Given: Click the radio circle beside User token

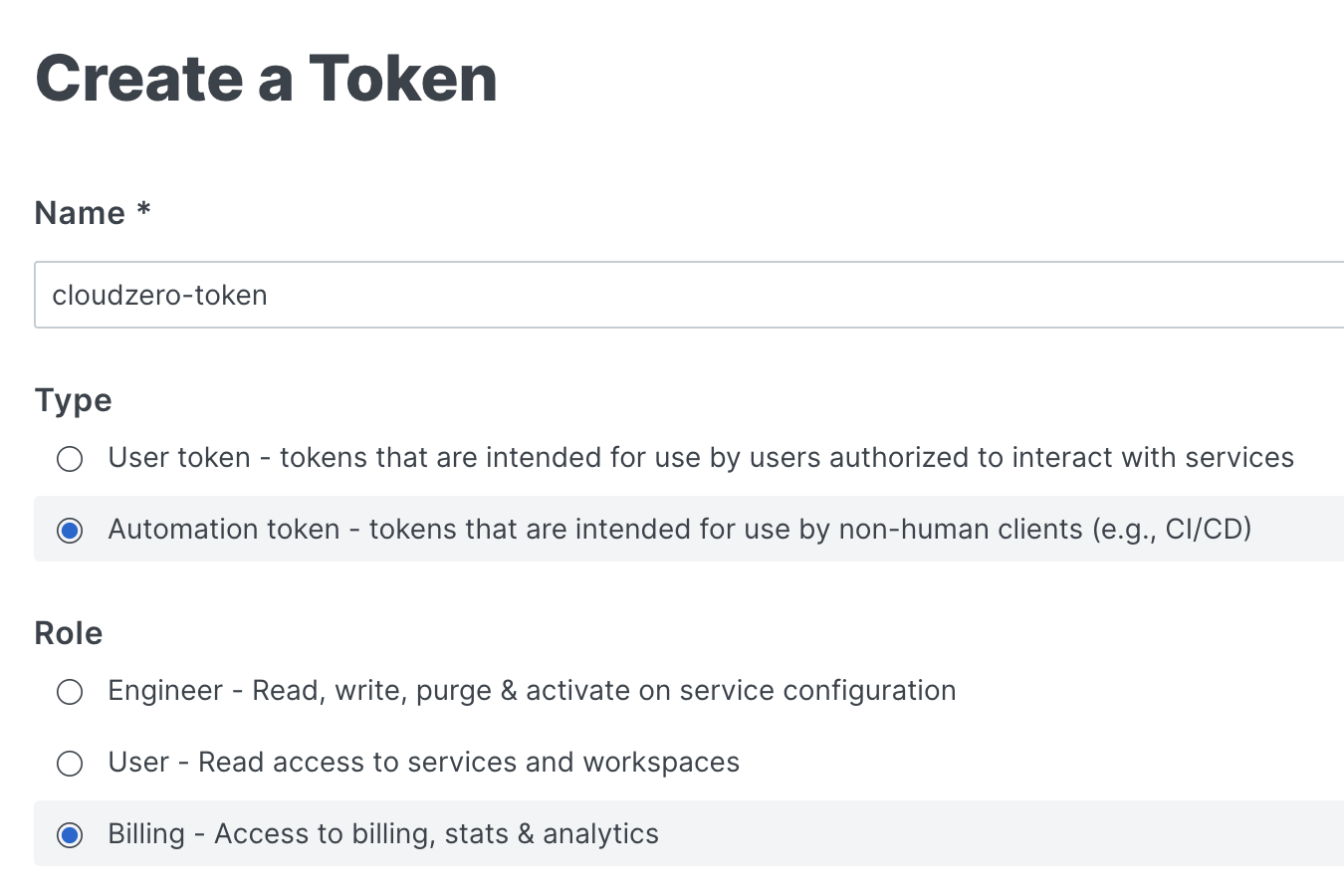Looking at the screenshot, I should click(70, 459).
